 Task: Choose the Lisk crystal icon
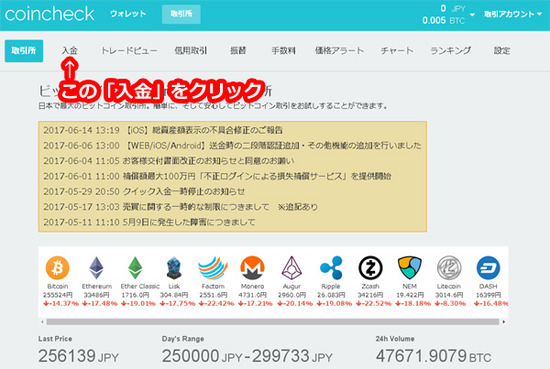click(174, 268)
